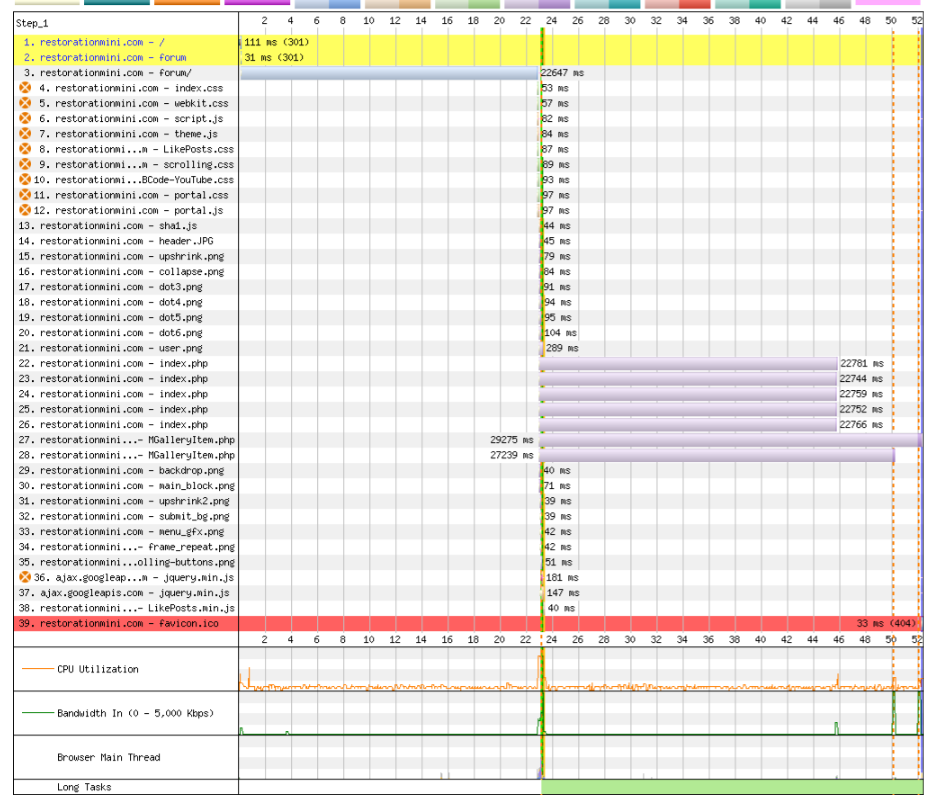This screenshot has height=798, width=944.
Task: Click the orange icon next to script.js
Action: click(25, 118)
